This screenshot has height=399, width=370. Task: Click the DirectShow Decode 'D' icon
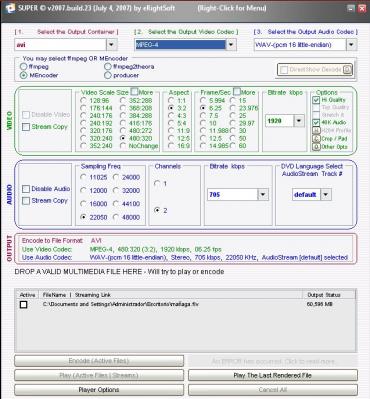pos(347,69)
